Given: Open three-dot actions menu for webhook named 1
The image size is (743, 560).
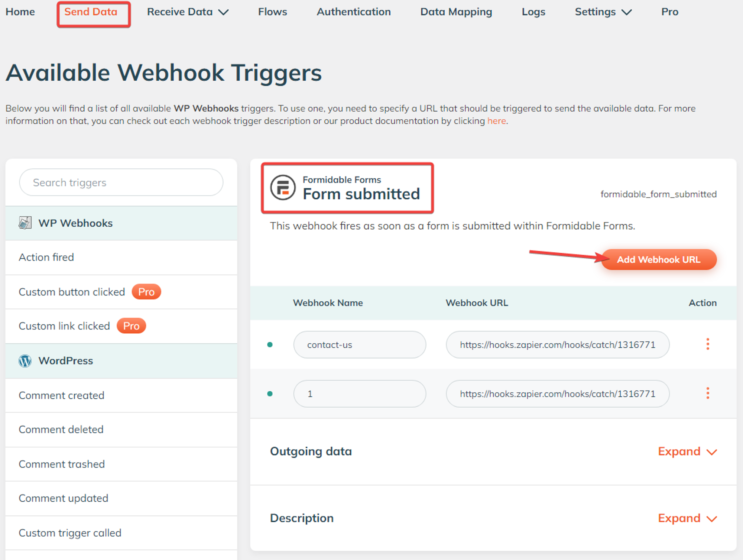Looking at the screenshot, I should pos(708,394).
